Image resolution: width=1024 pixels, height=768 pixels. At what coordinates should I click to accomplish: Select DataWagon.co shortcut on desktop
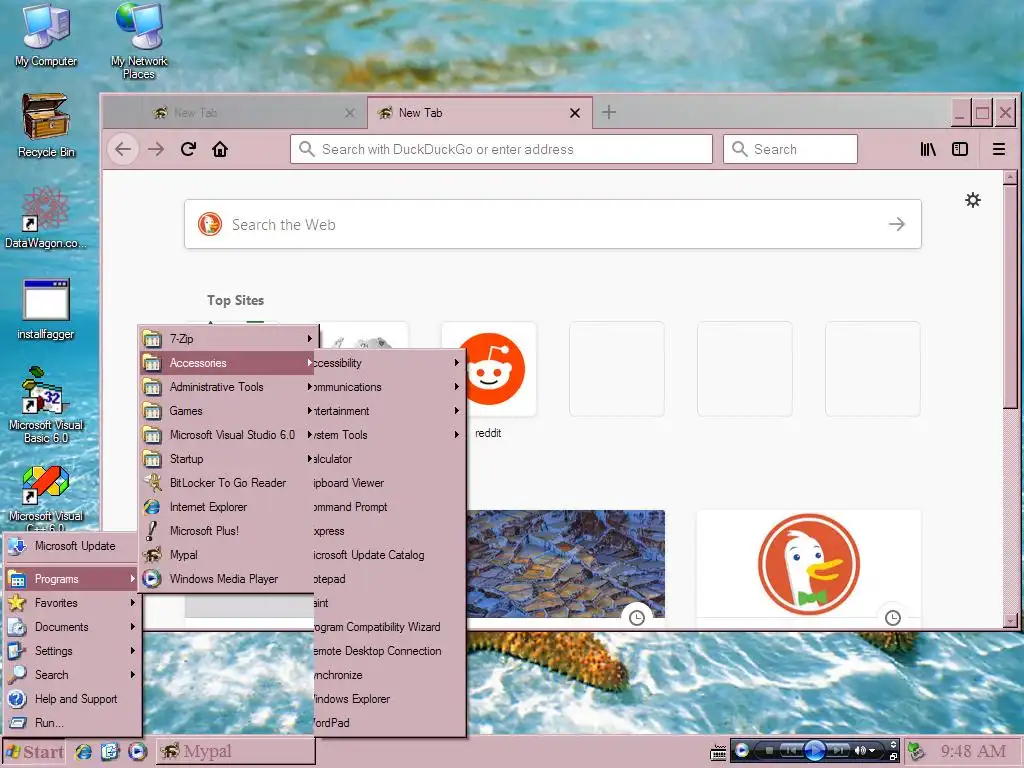(45, 217)
